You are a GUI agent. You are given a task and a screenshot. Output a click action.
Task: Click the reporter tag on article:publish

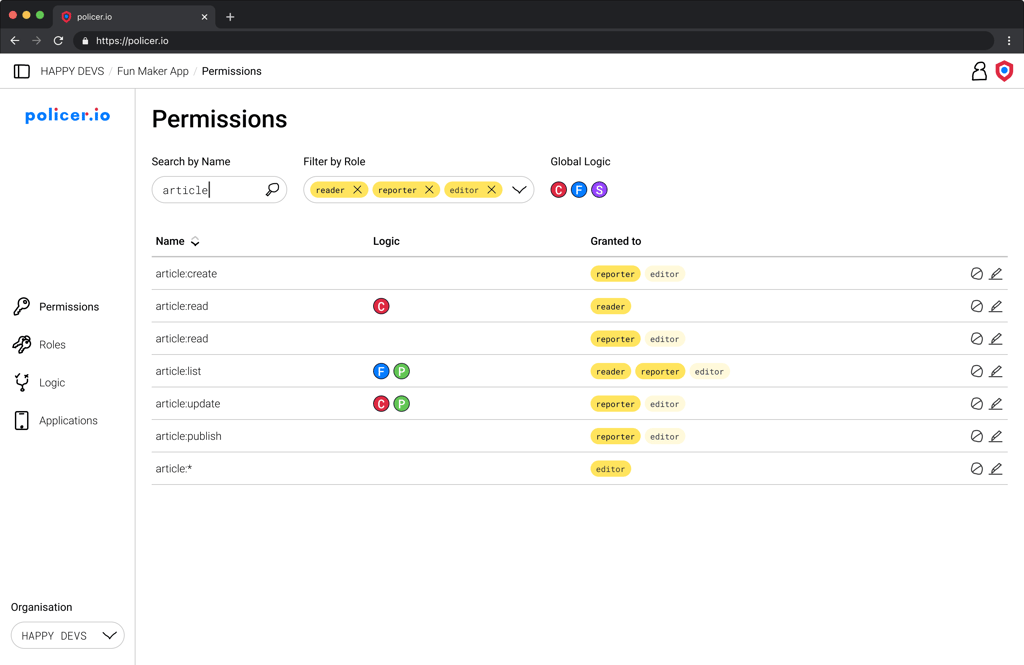pos(615,436)
